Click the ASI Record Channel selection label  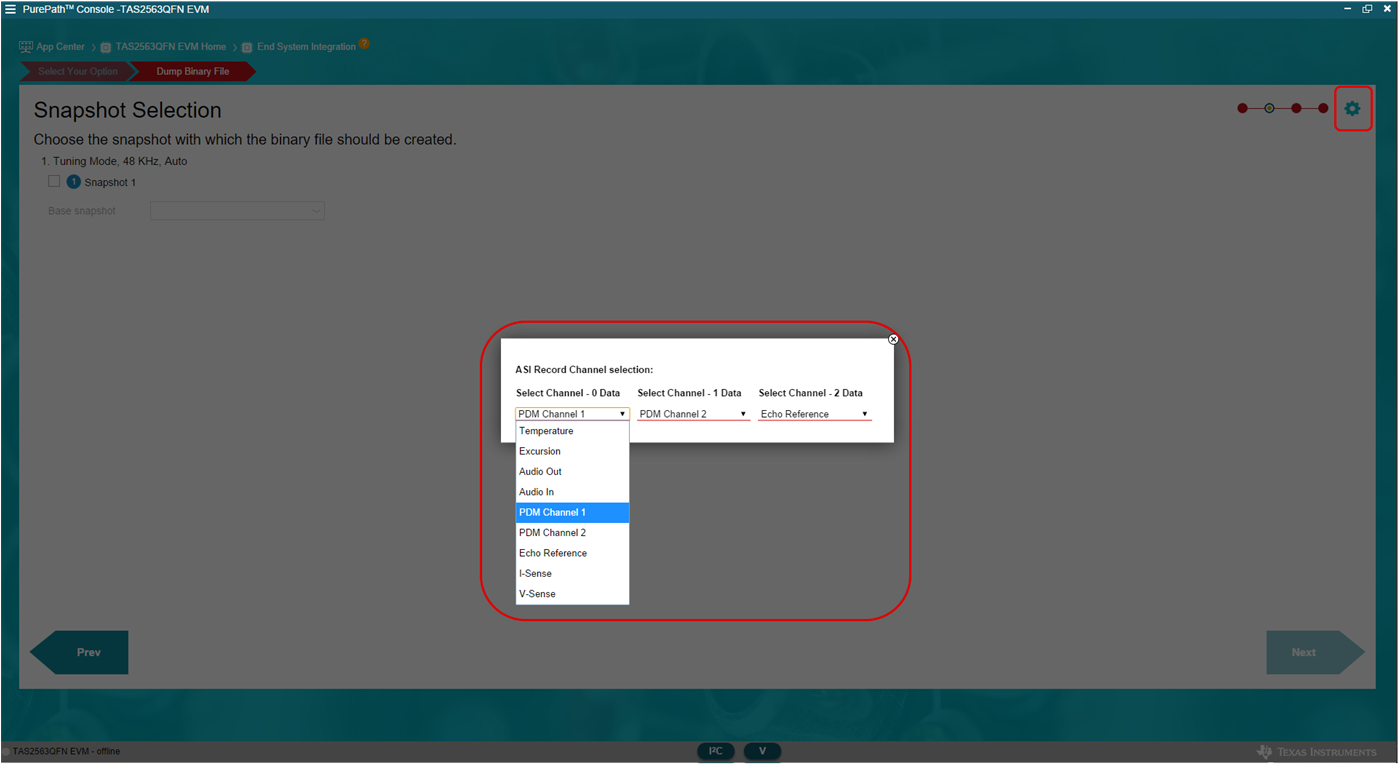[x=584, y=370]
